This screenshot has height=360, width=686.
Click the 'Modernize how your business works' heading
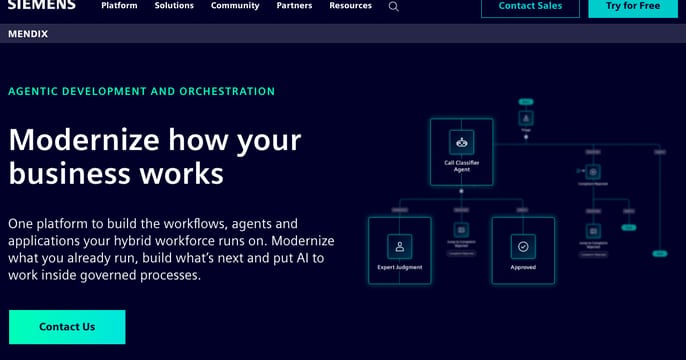(155, 156)
